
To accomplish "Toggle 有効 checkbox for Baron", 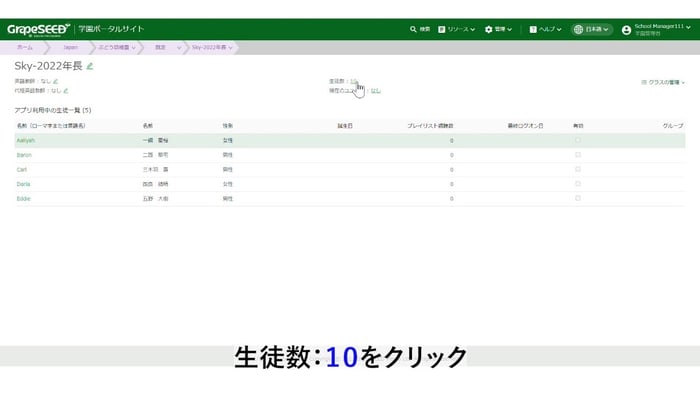I will click(x=578, y=155).
